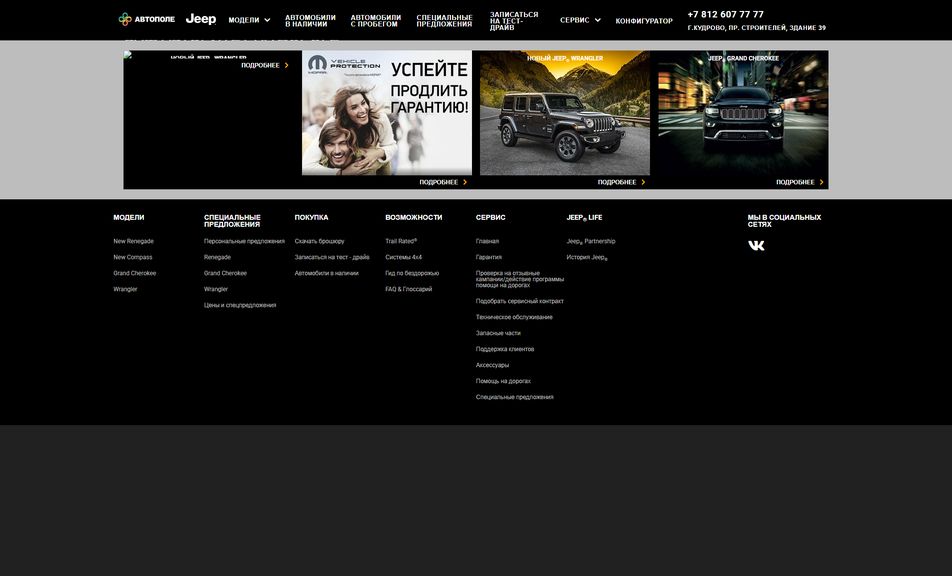Click ПОДРОБНЕЕ on the card with missing image

point(265,66)
